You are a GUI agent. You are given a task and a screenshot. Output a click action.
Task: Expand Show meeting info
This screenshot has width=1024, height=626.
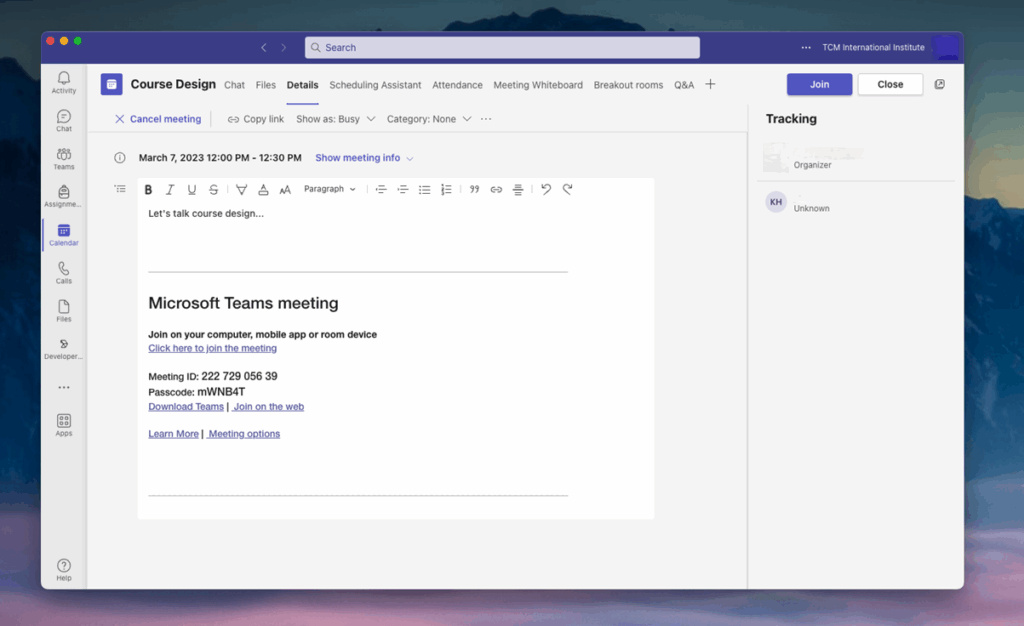[364, 158]
